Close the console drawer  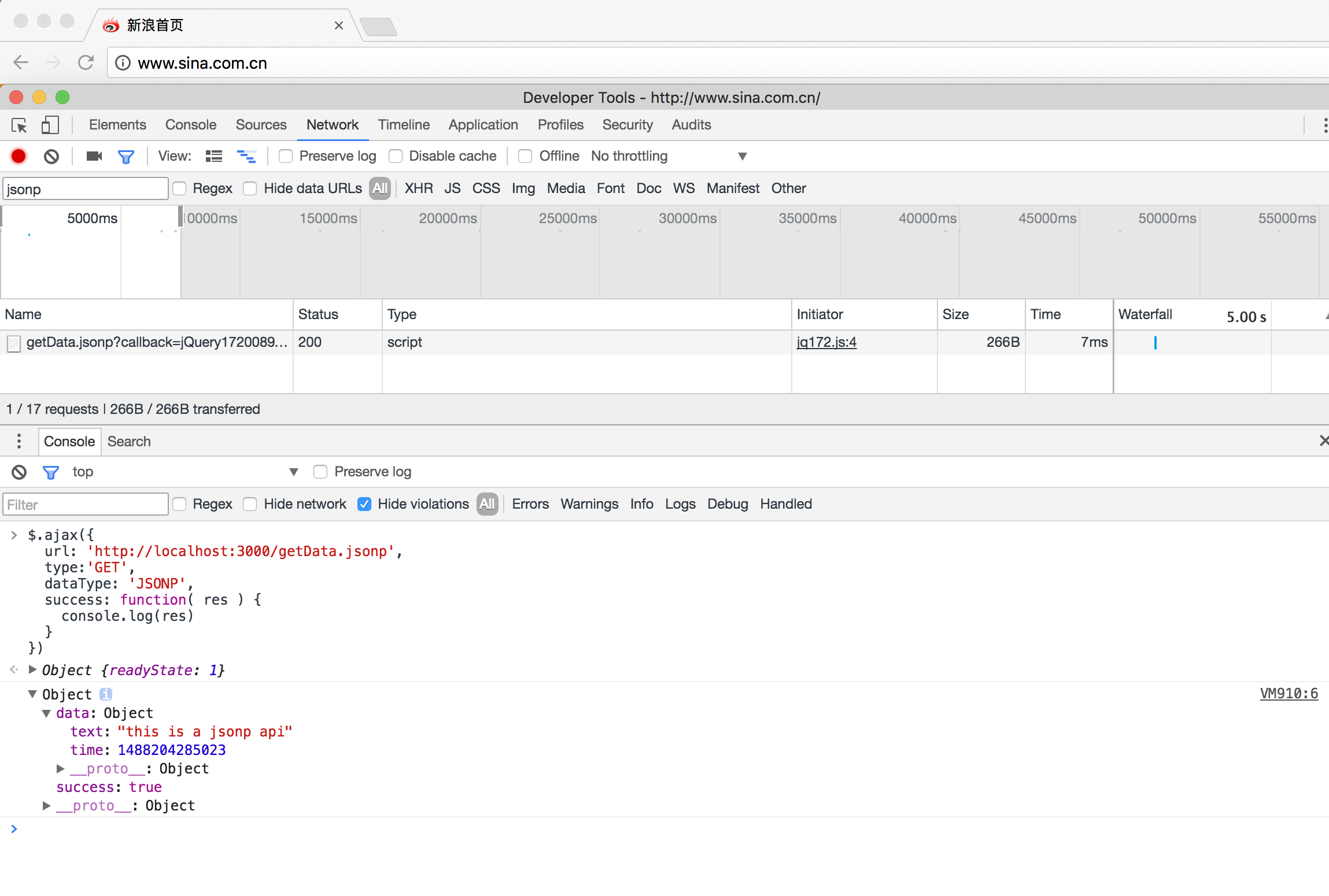tap(1323, 441)
